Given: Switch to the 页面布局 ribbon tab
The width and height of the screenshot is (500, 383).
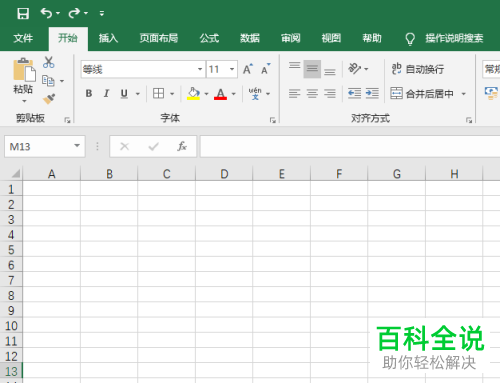Looking at the screenshot, I should click(159, 38).
